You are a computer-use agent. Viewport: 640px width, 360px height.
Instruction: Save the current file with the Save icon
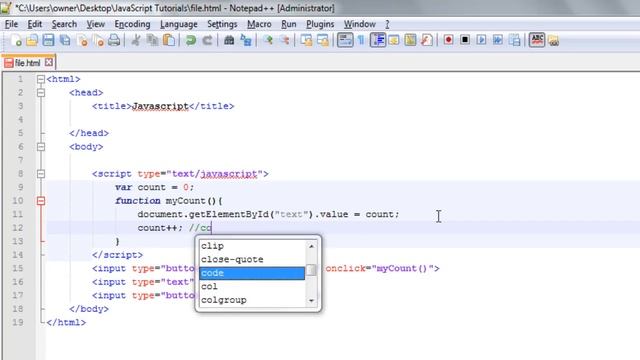coord(48,40)
